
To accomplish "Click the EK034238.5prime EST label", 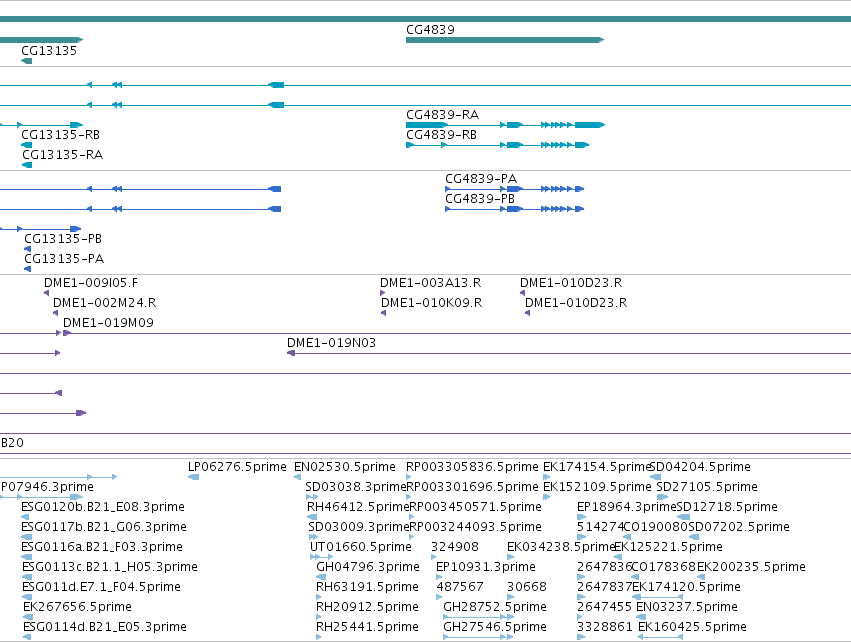I will 560,547.
